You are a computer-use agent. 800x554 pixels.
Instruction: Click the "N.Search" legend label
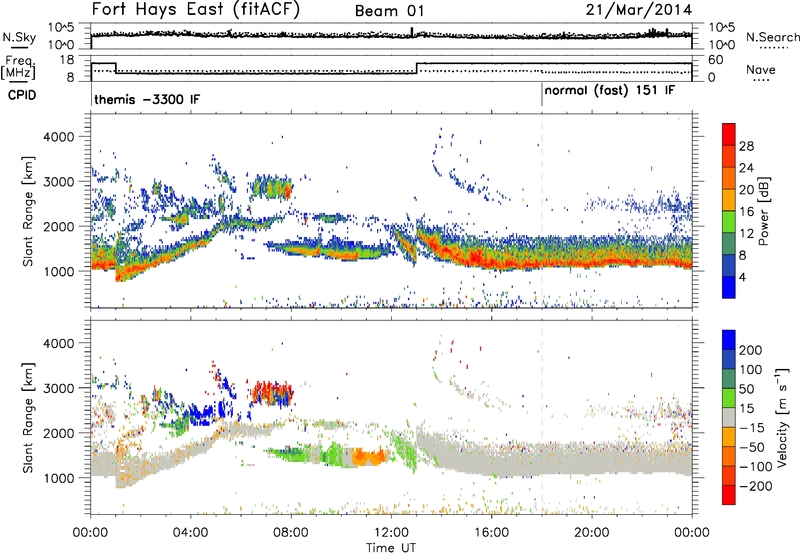point(772,37)
